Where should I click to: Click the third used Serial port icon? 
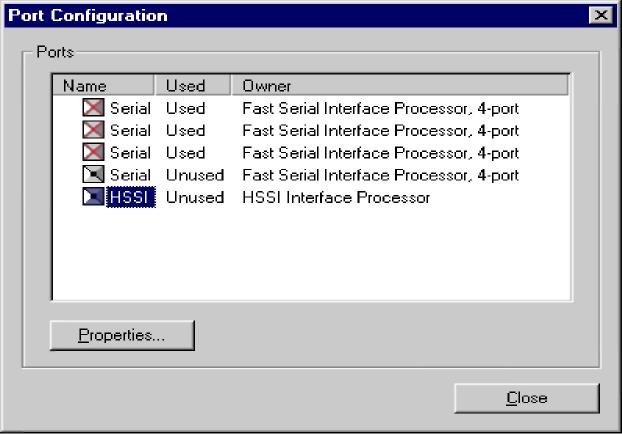click(93, 152)
